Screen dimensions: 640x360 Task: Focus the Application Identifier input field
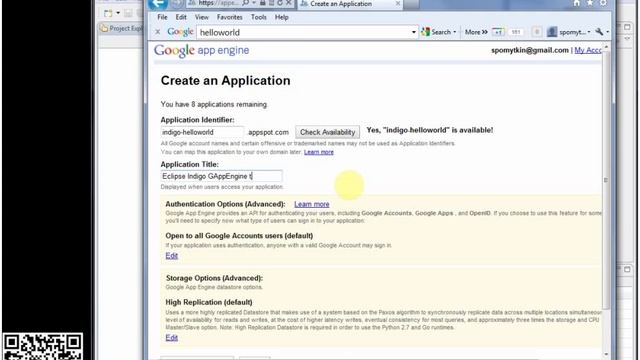202,132
